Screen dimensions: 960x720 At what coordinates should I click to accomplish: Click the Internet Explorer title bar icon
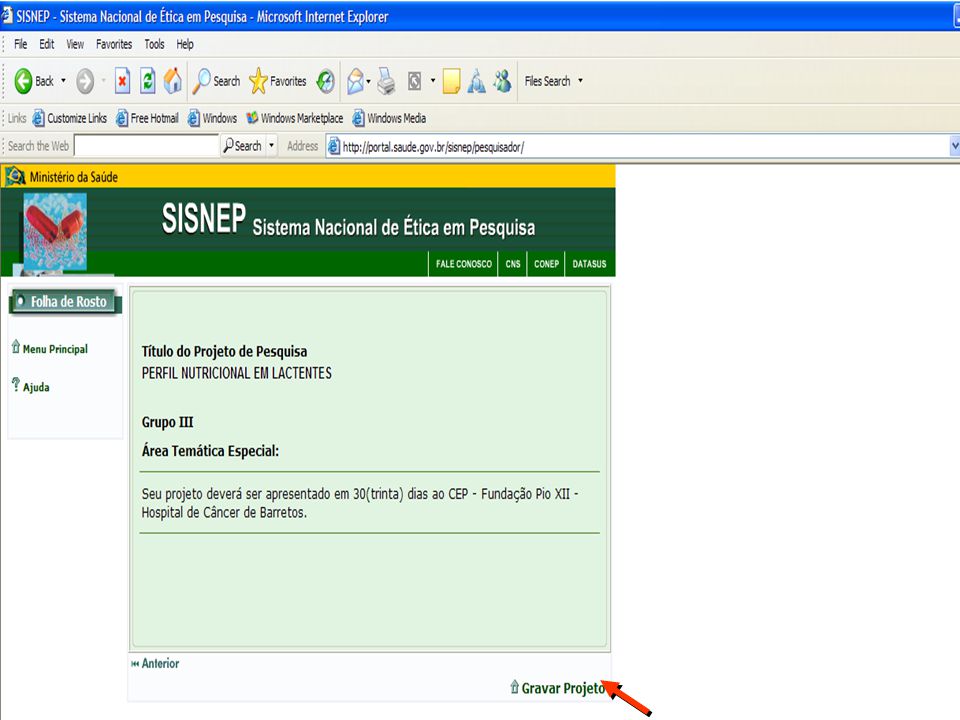7,15
